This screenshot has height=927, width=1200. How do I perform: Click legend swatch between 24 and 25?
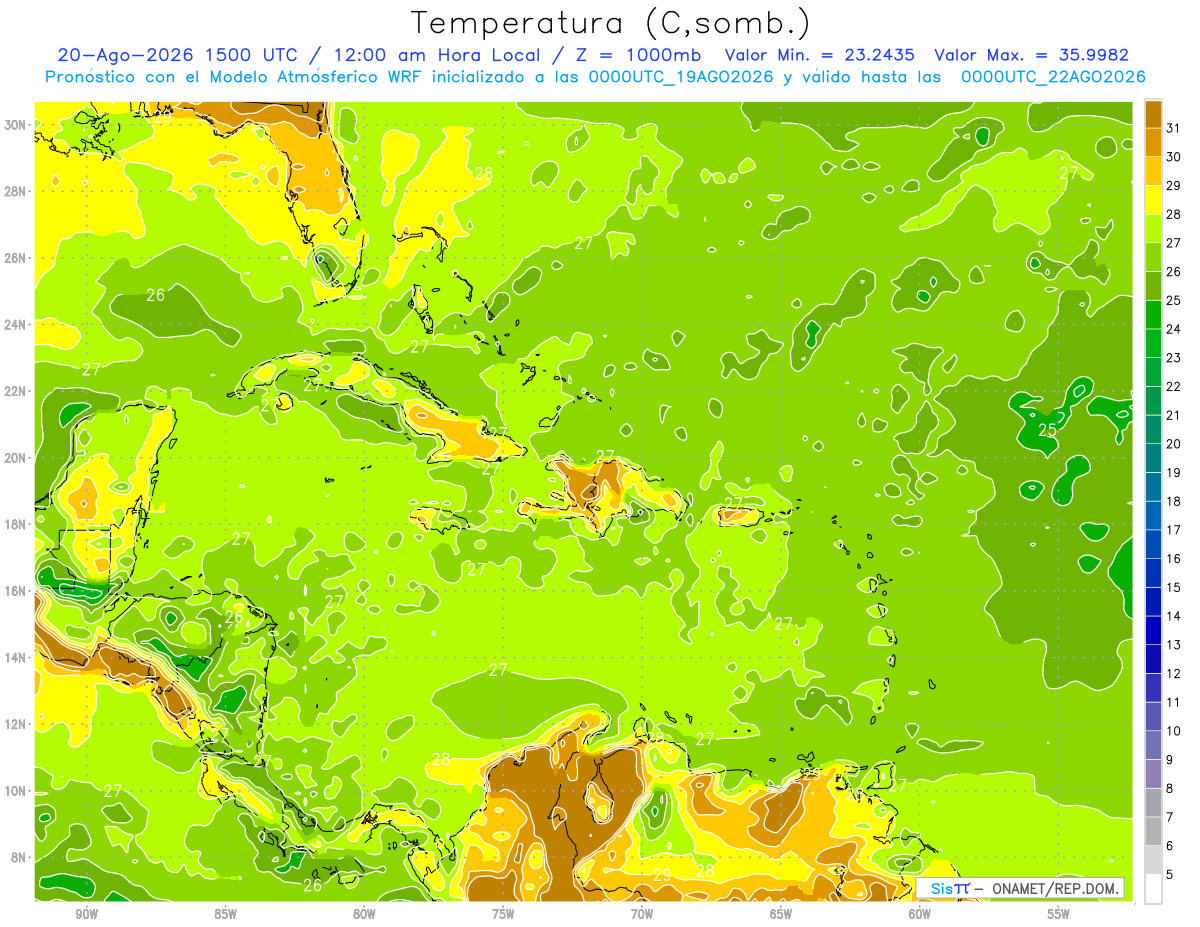tap(1153, 314)
